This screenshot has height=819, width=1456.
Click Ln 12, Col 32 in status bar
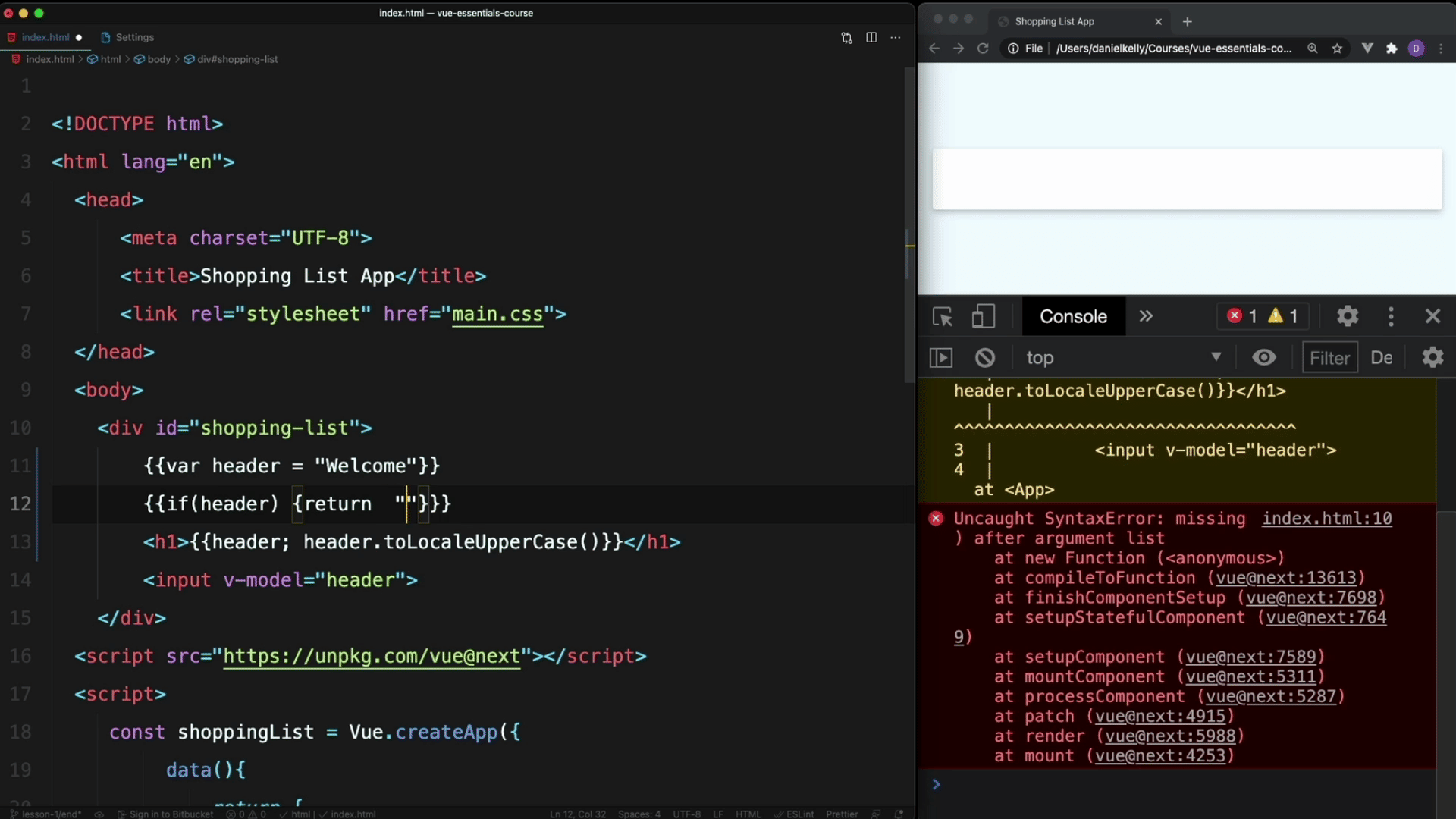[x=578, y=814]
